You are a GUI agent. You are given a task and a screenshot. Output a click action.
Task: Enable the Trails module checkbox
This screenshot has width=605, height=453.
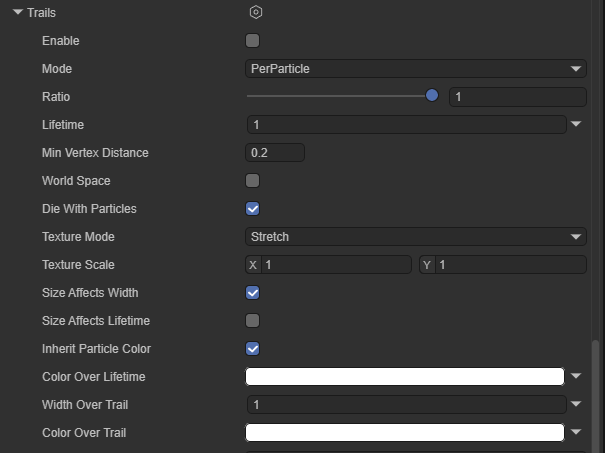click(x=252, y=41)
